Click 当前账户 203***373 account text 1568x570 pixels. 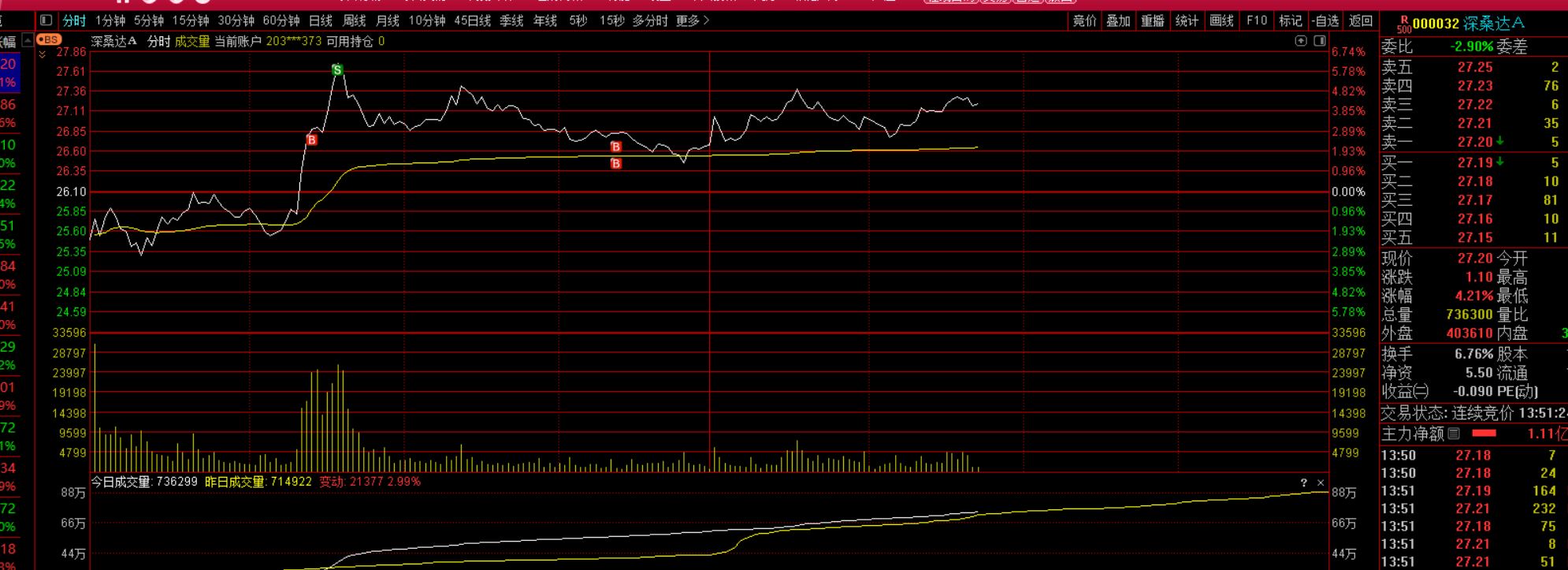click(268, 41)
